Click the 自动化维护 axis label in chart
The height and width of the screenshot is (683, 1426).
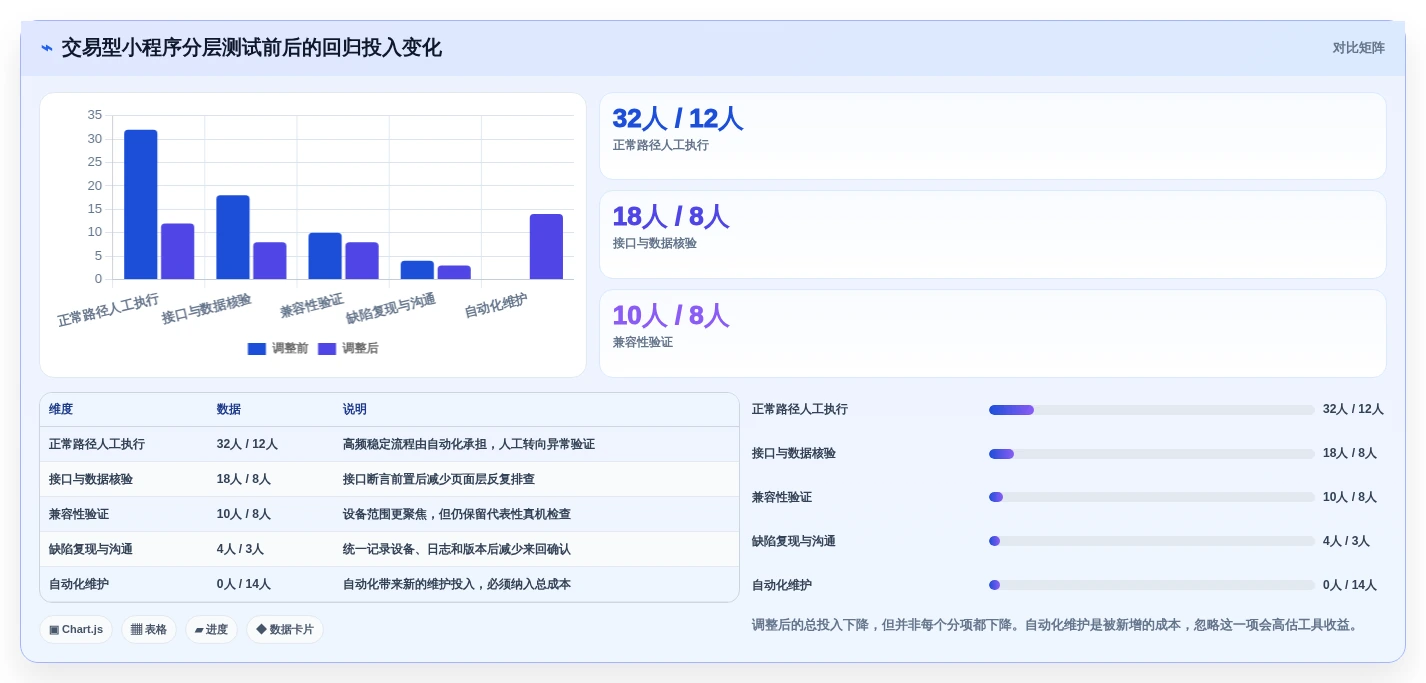tap(495, 305)
